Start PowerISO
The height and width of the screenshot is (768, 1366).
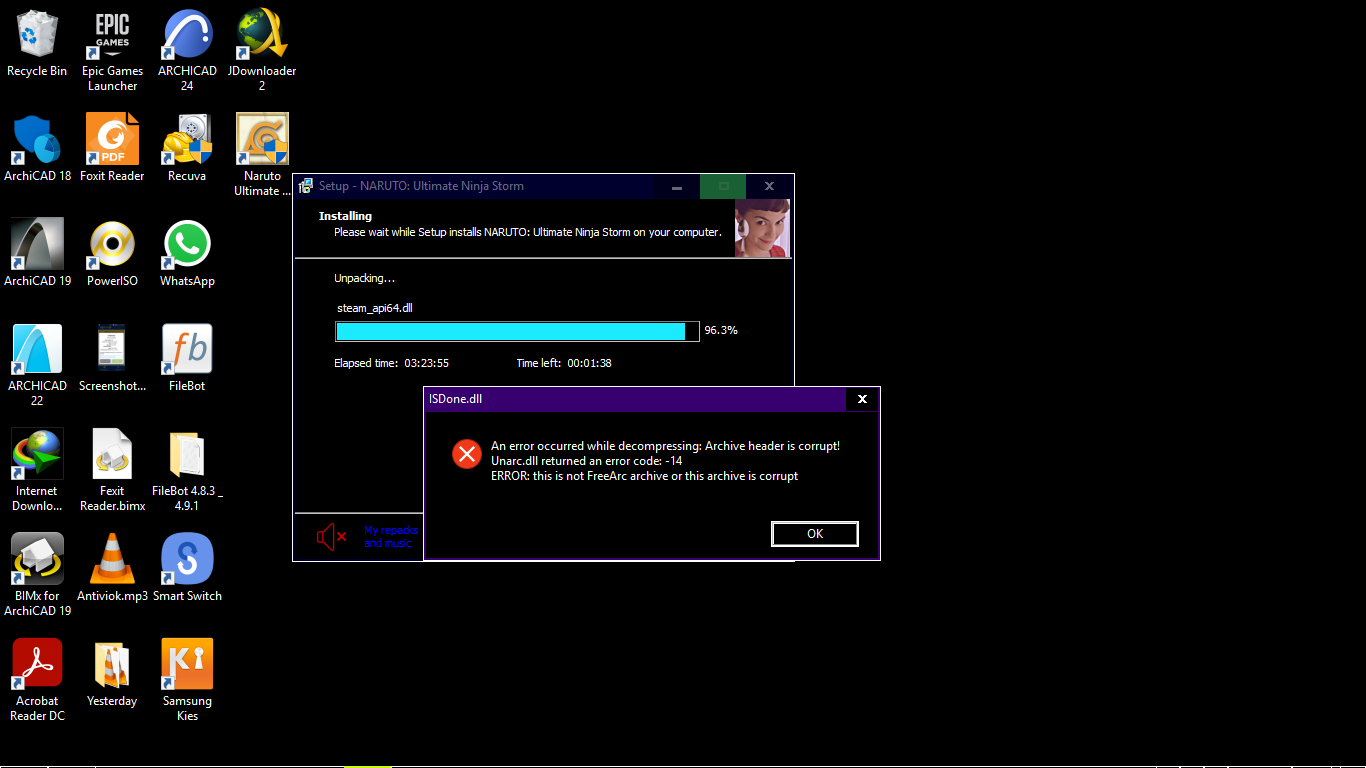point(112,242)
